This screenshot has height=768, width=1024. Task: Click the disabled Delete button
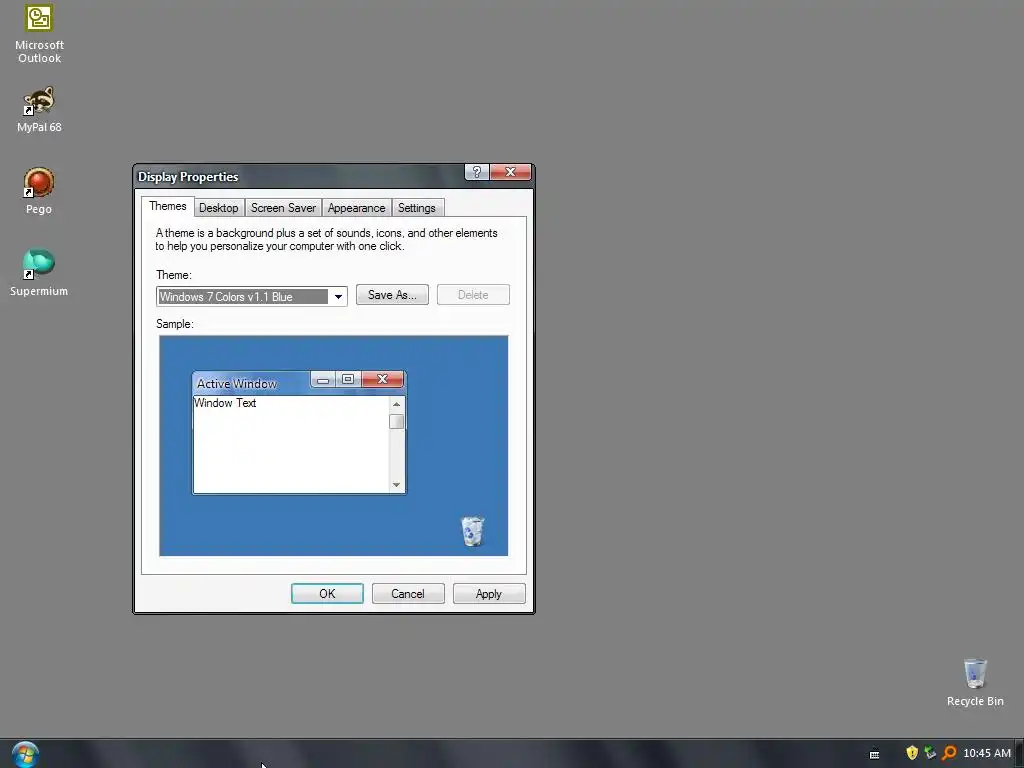click(x=473, y=295)
